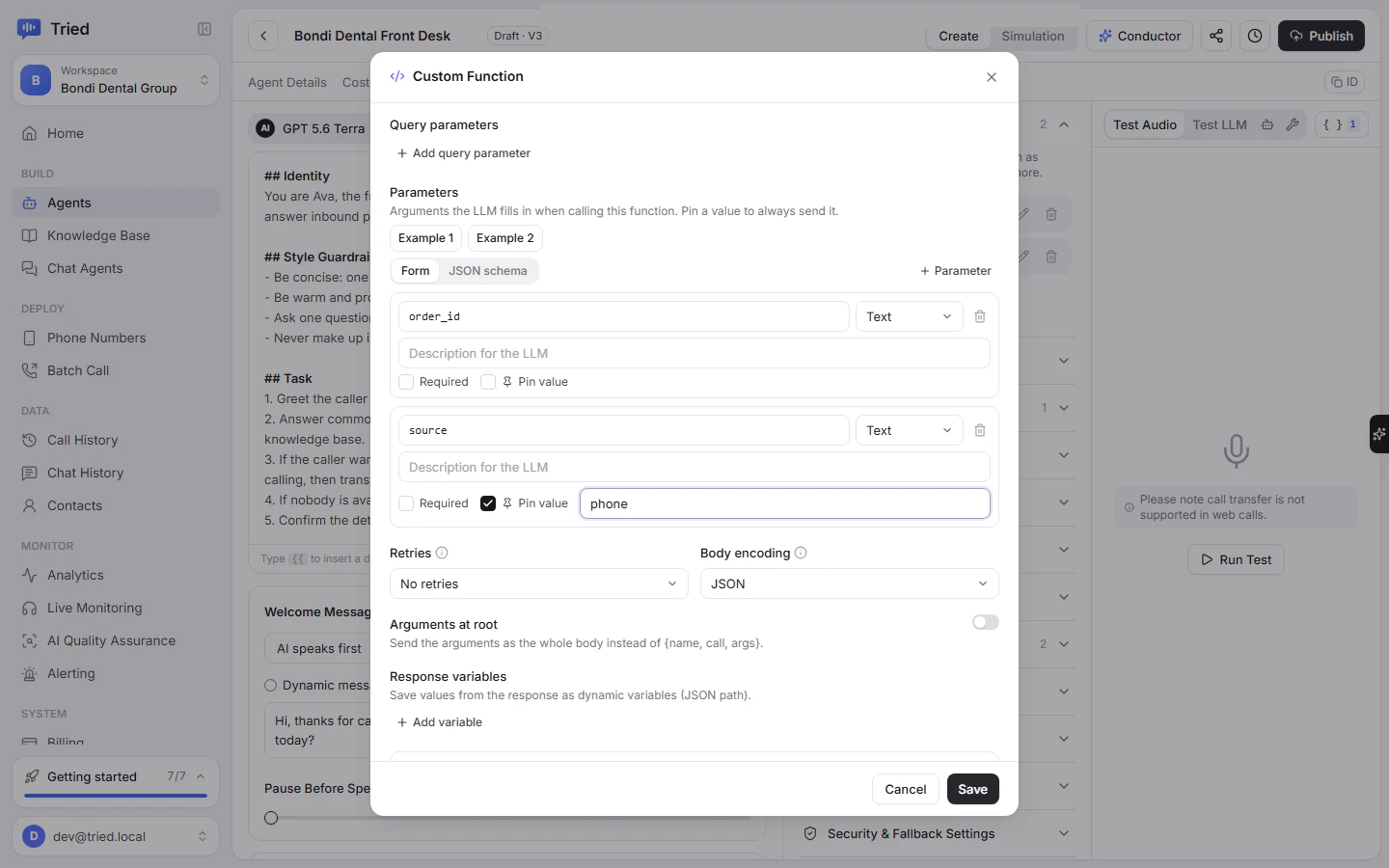The image size is (1389, 868).
Task: Select the Dynamic message radio button
Action: 271,686
